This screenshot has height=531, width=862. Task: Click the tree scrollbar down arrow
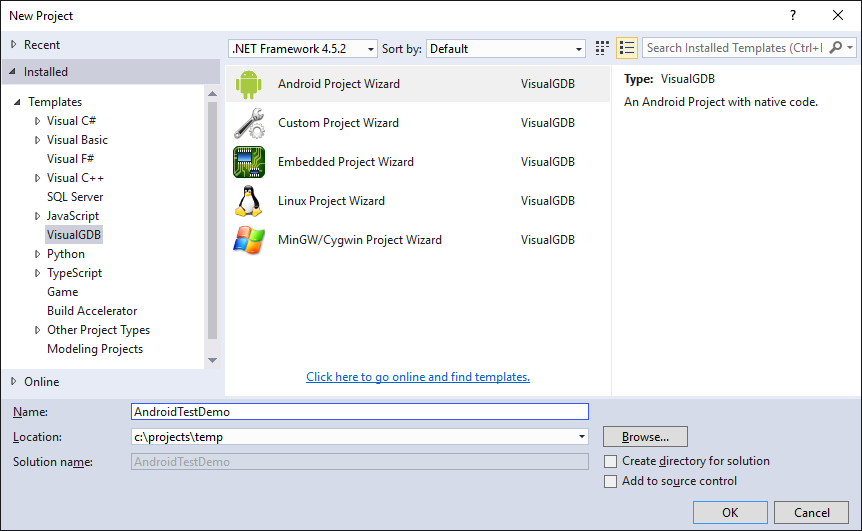pos(212,361)
